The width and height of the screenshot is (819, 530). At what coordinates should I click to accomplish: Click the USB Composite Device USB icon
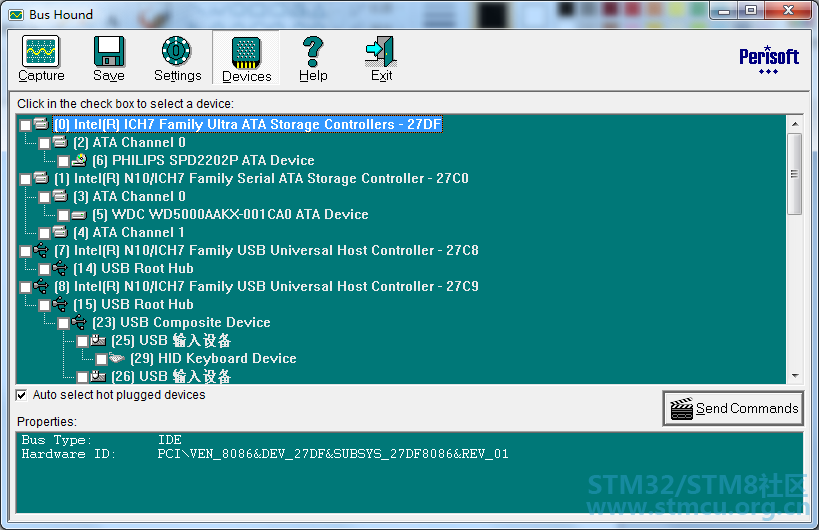tap(79, 322)
